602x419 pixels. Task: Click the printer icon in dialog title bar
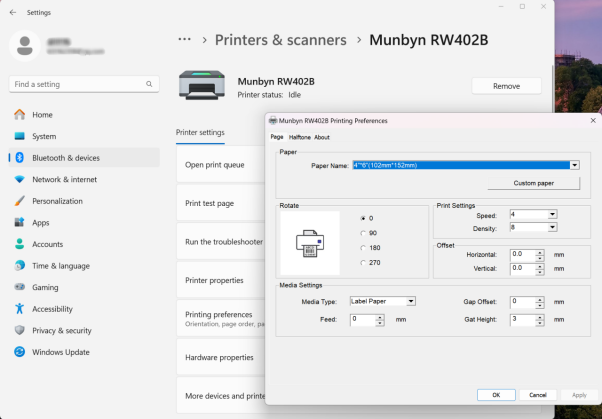pyautogui.click(x=273, y=121)
